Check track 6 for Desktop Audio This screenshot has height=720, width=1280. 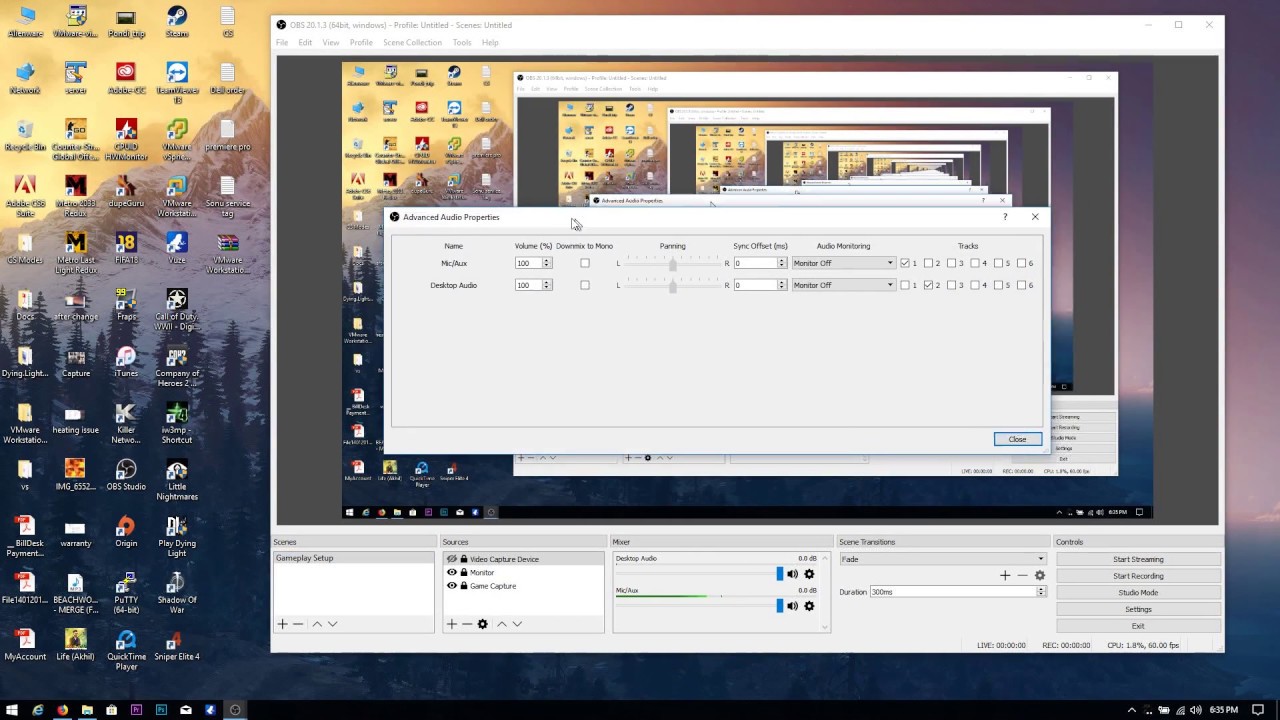coord(1021,285)
